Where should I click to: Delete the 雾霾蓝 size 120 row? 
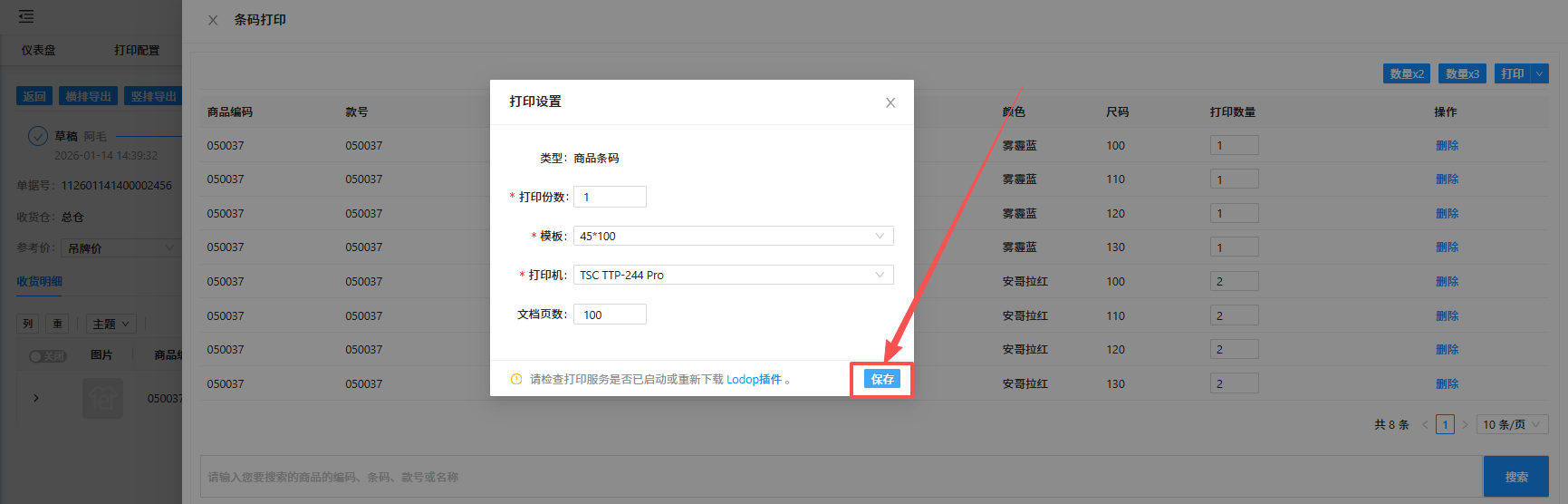(1447, 213)
